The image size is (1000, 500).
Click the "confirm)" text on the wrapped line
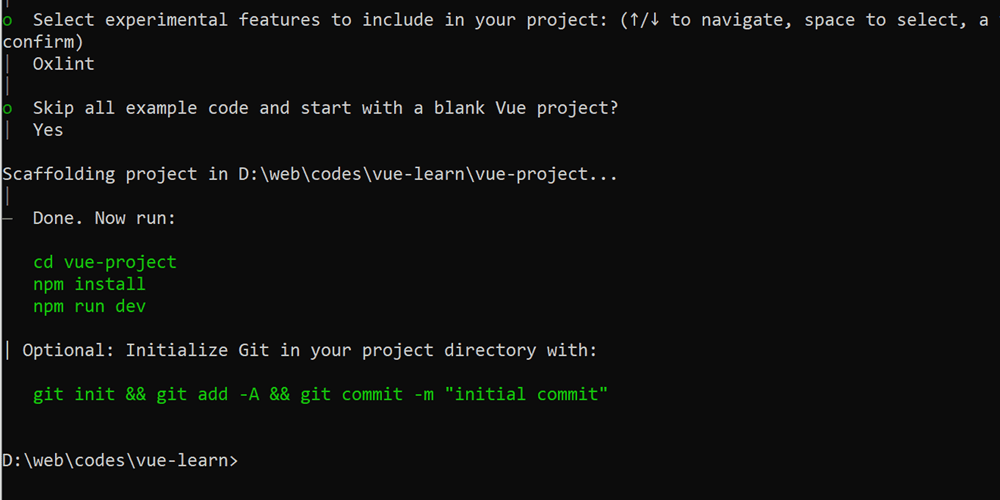coord(43,42)
